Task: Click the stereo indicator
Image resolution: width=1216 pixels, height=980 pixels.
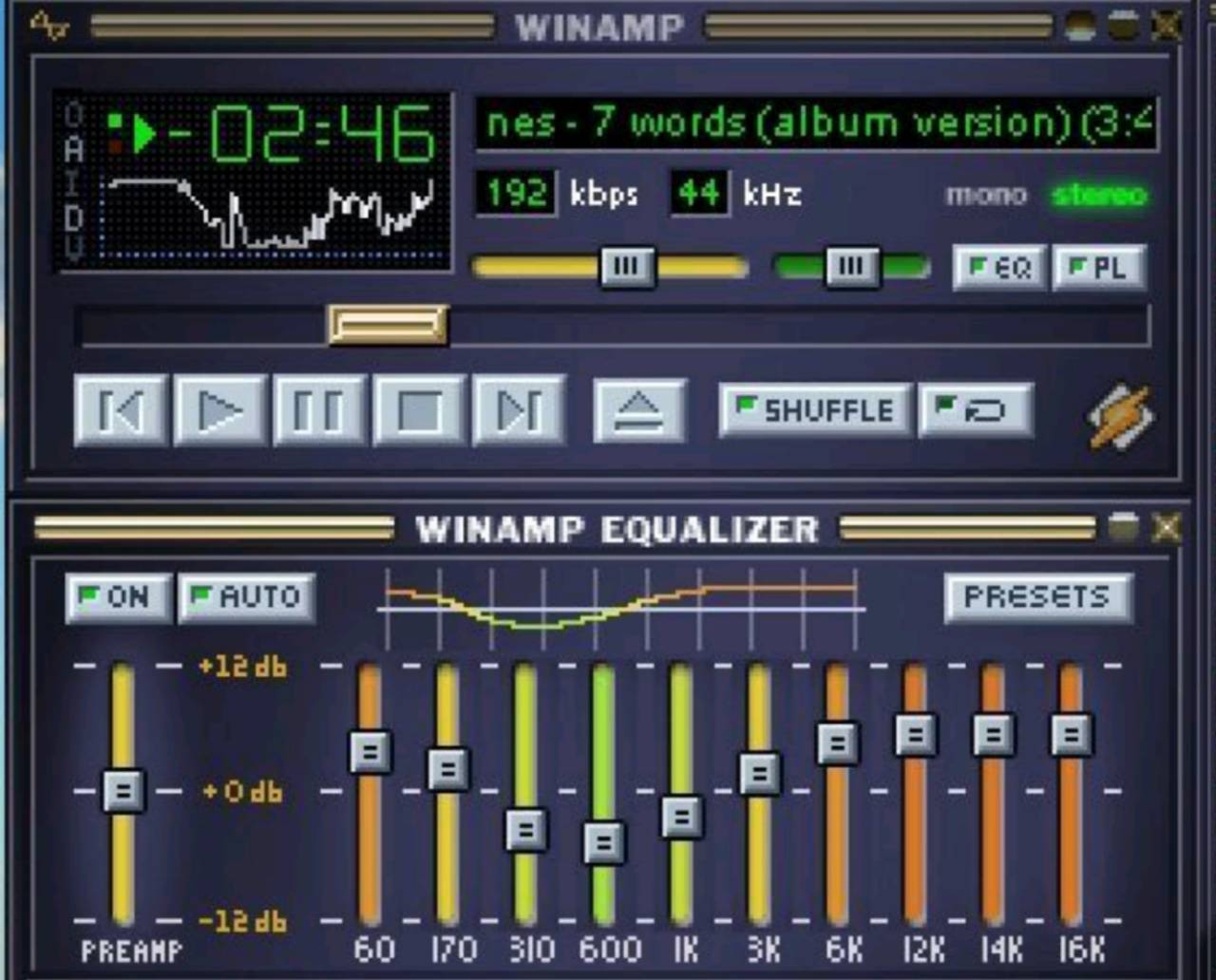Action: coord(1100,195)
